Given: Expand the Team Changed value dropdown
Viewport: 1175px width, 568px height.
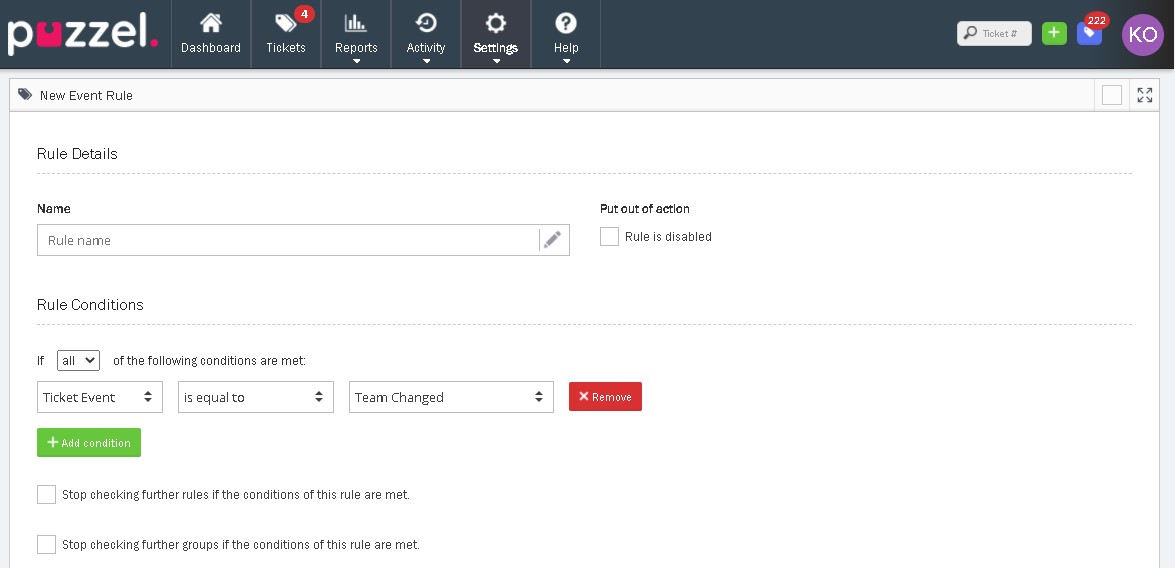Looking at the screenshot, I should tap(451, 397).
